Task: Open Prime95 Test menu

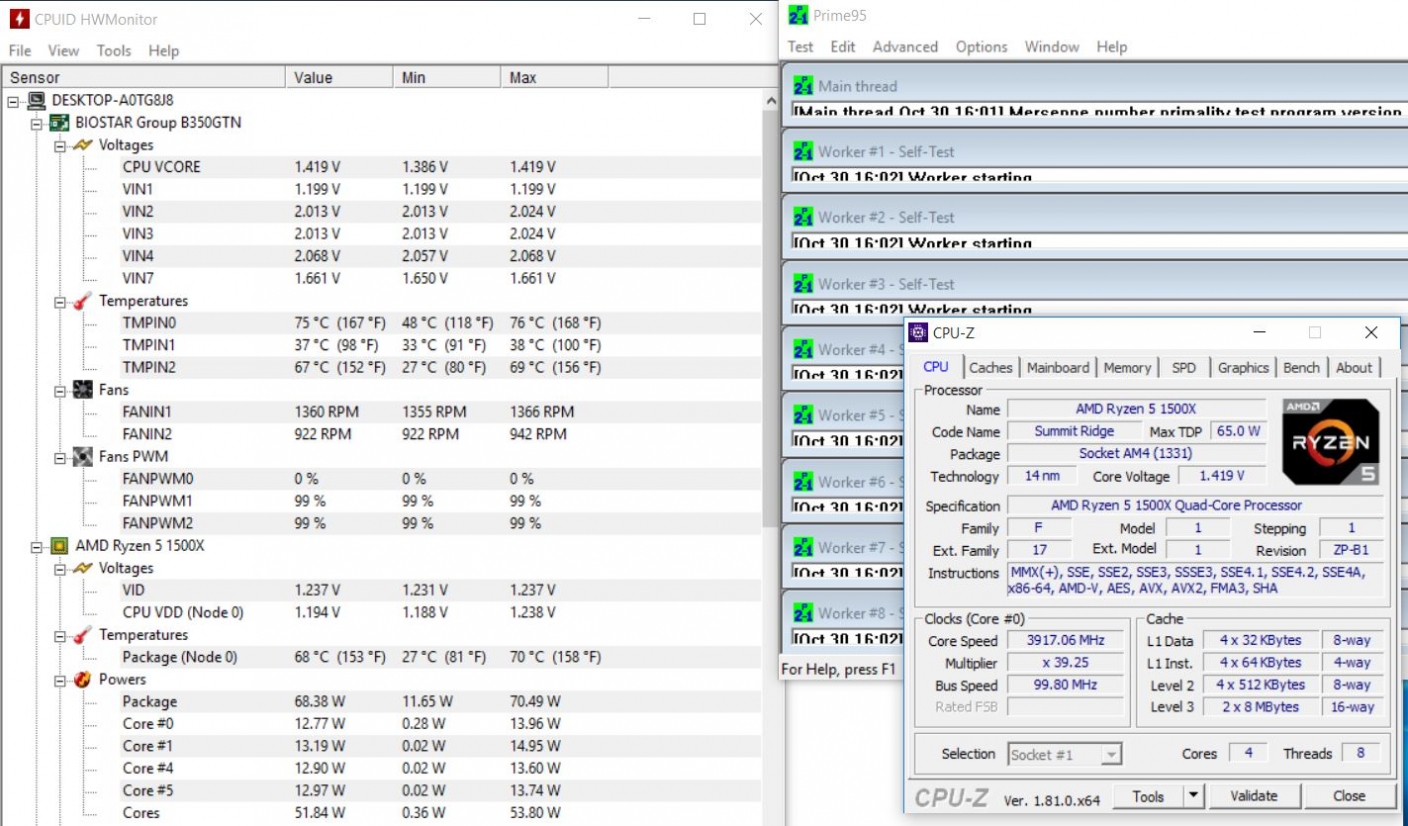Action: pyautogui.click(x=800, y=46)
